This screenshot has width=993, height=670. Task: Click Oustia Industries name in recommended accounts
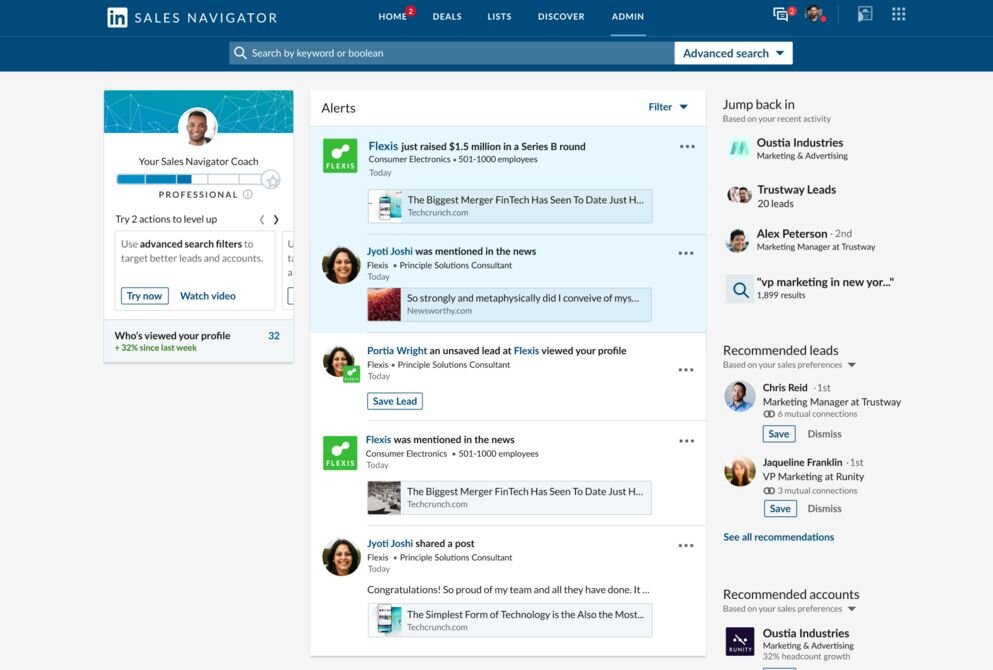coord(806,633)
